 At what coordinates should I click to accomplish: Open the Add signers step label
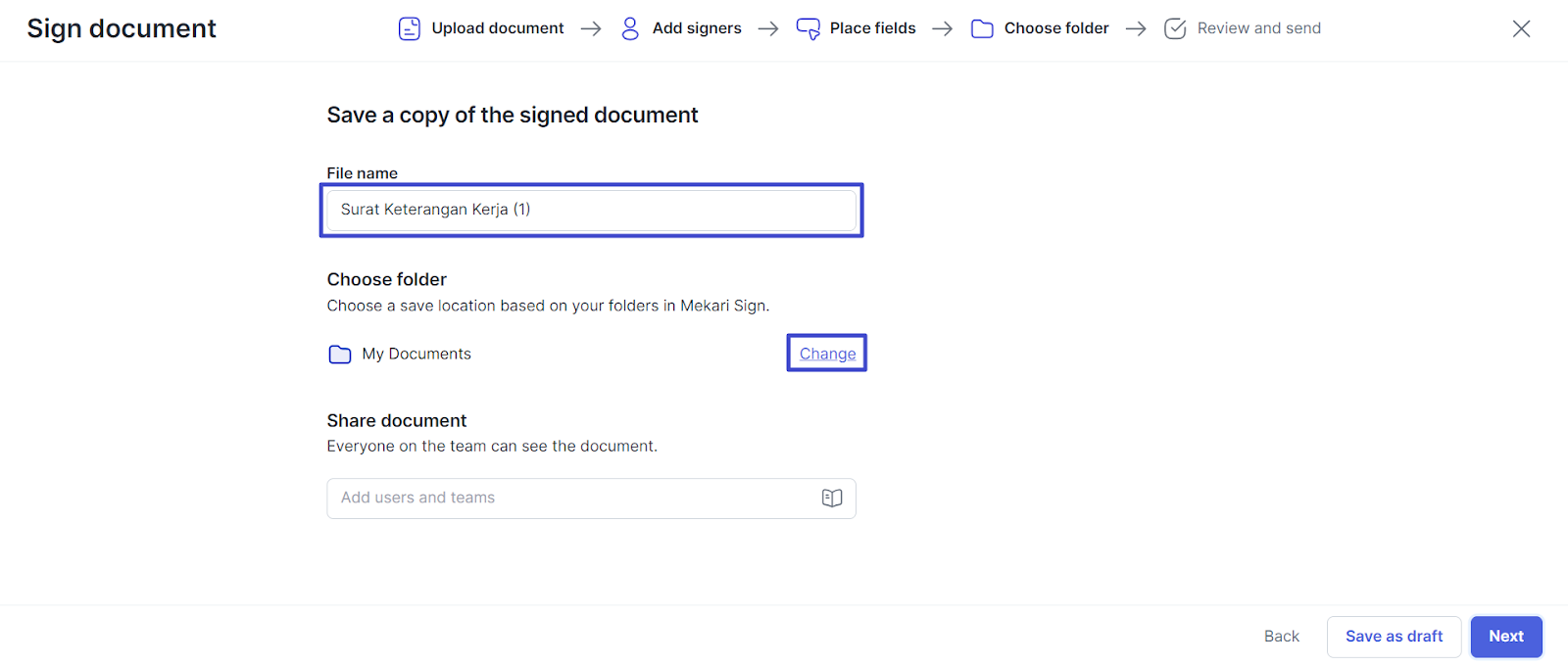pyautogui.click(x=697, y=28)
